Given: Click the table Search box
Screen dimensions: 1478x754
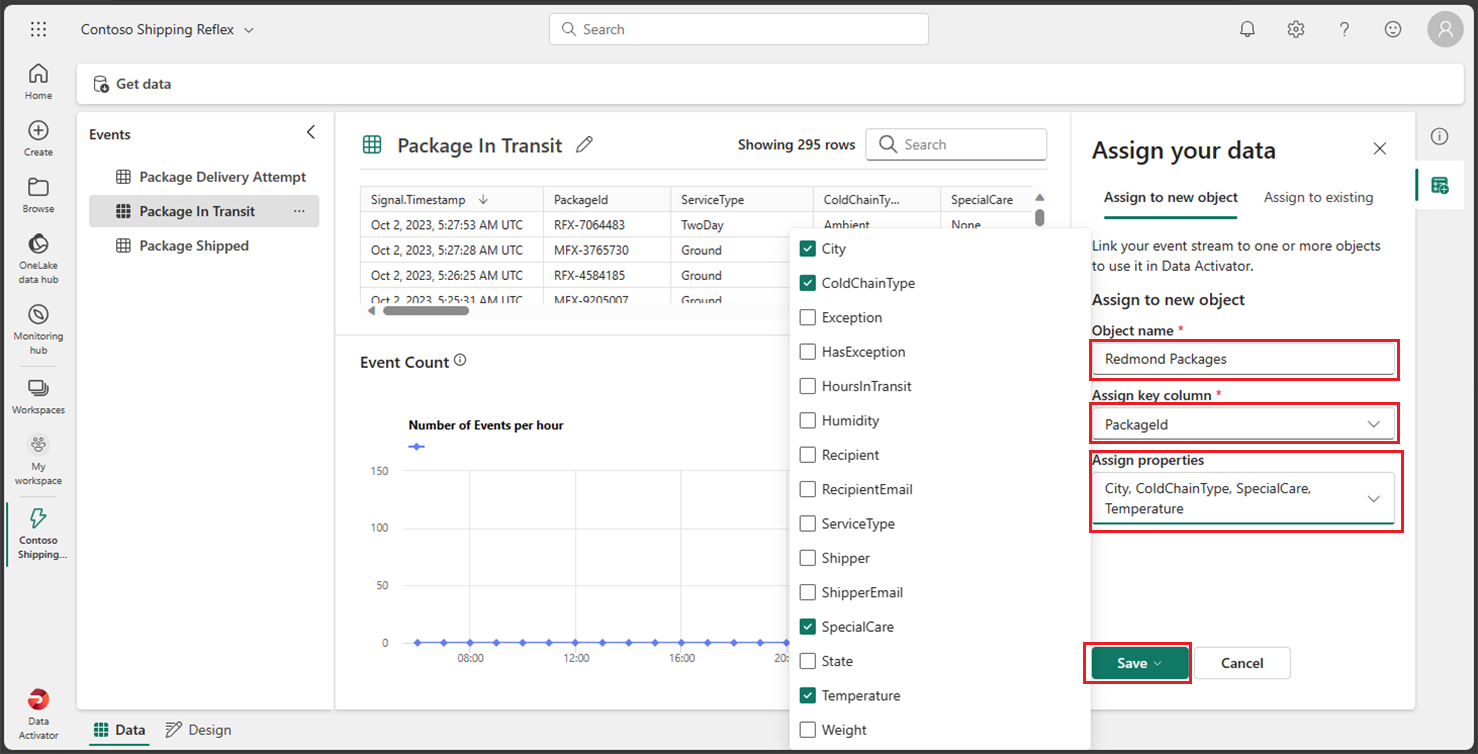Looking at the screenshot, I should pos(956,144).
